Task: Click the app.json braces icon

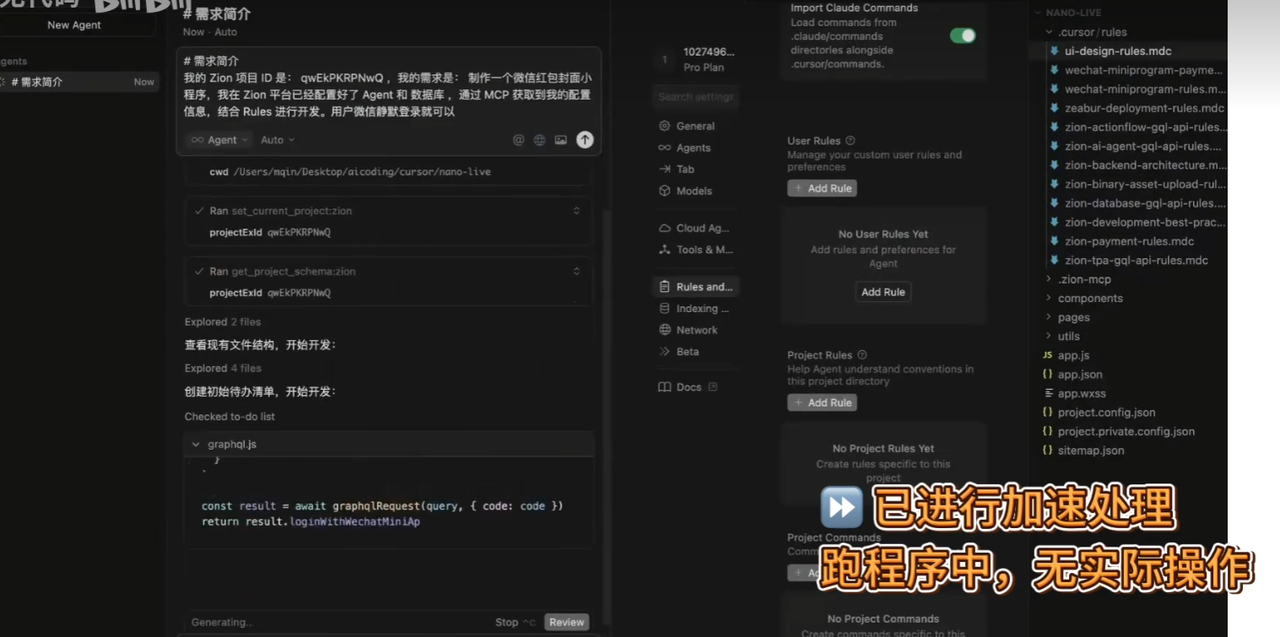Action: 1047,374
